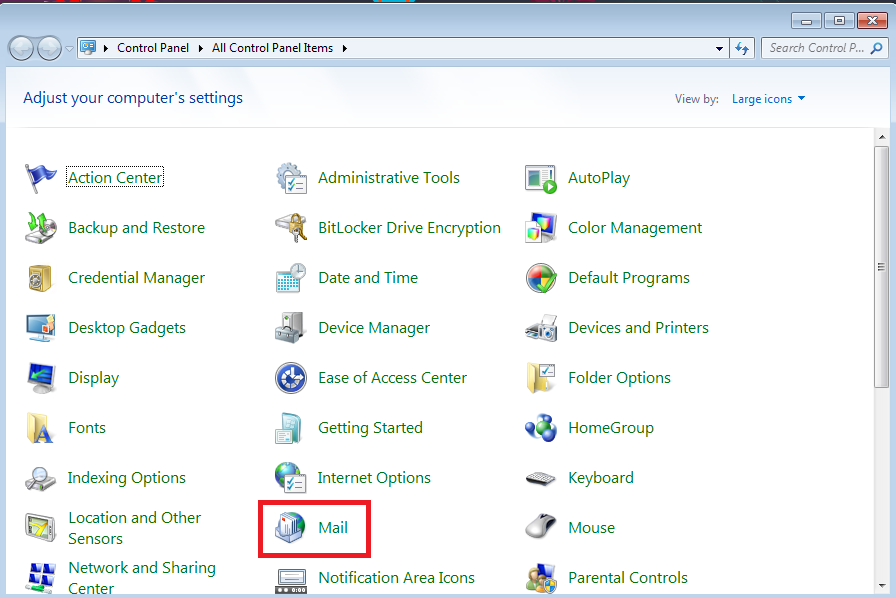Open the View by Large icons dropdown

pos(768,99)
